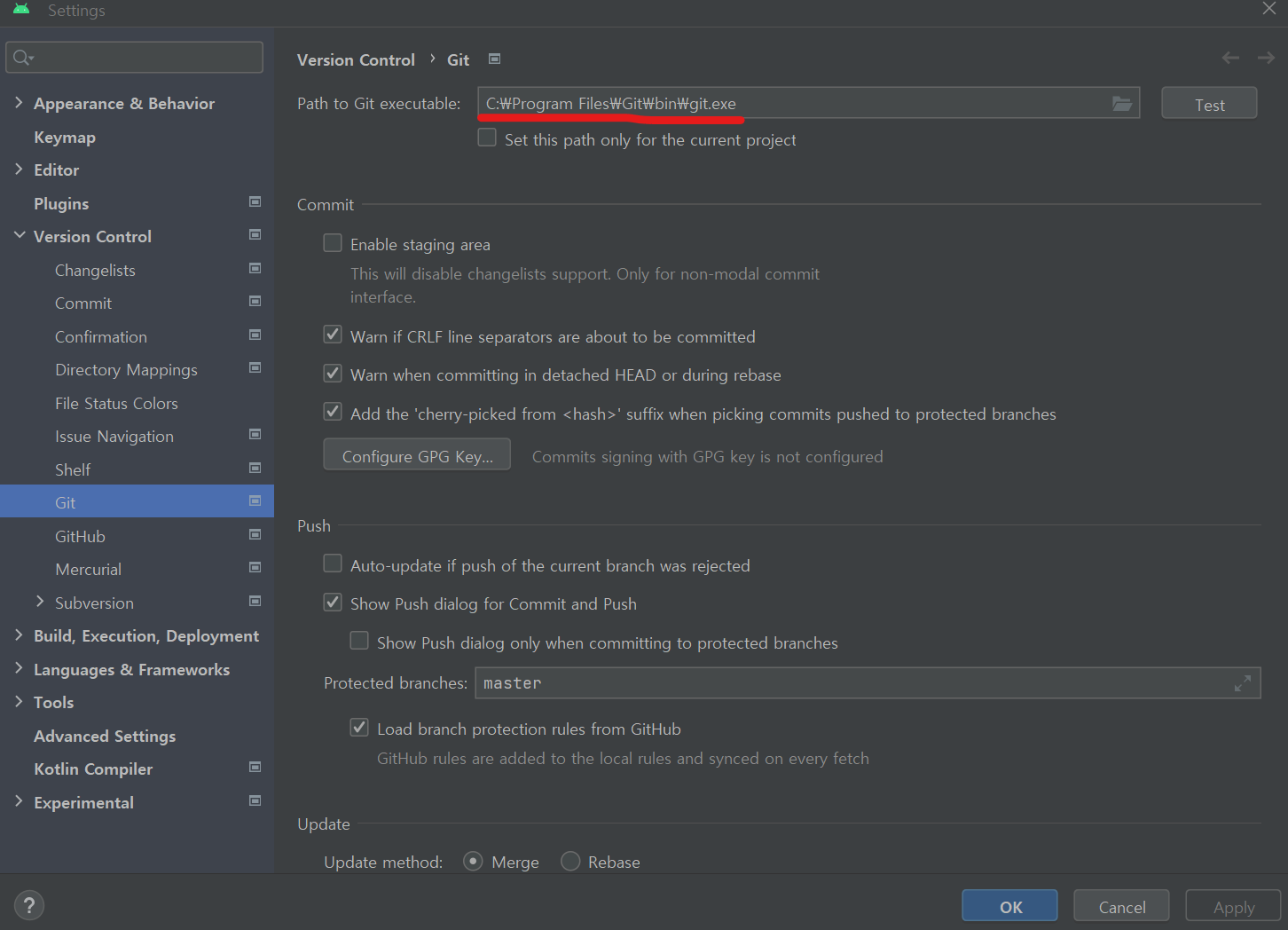Open the File Status Colors page

116,404
